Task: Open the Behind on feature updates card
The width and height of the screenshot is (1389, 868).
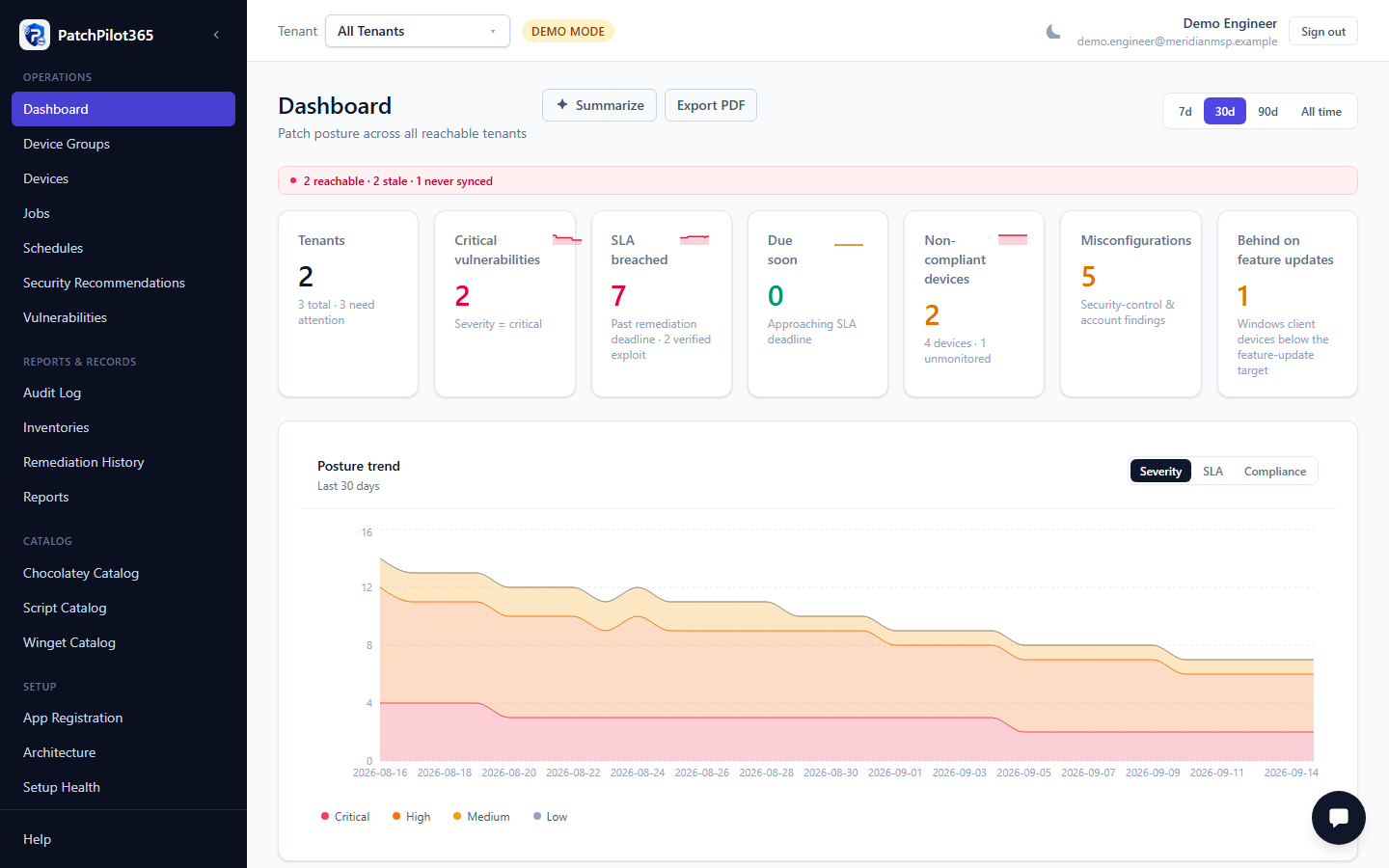Action: coord(1288,304)
